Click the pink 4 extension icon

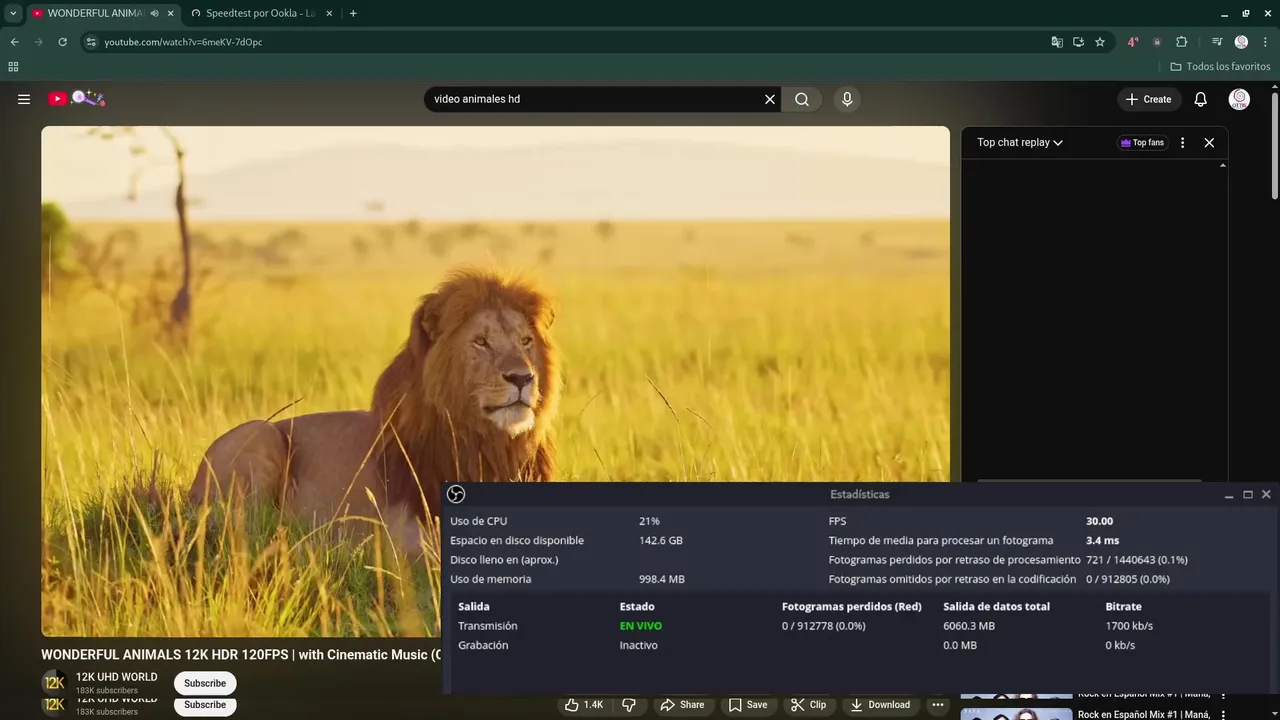pyautogui.click(x=1133, y=42)
